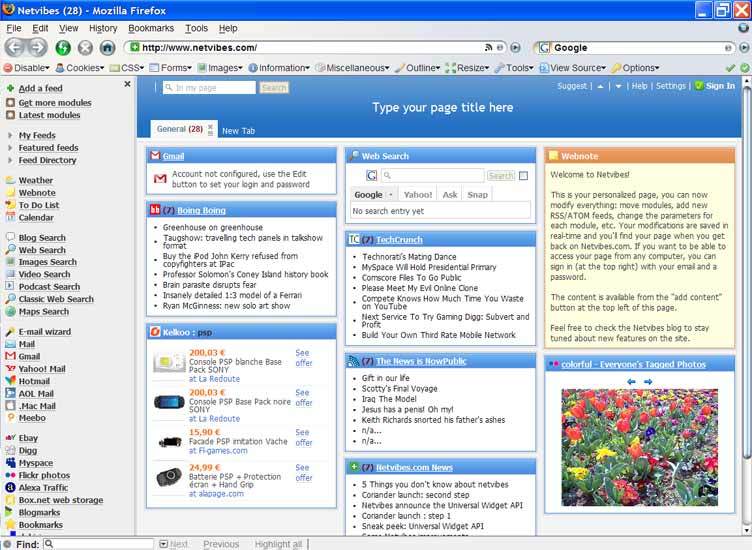Open the Miscellaneous toolbar dropdown
The width and height of the screenshot is (752, 550).
click(352, 68)
